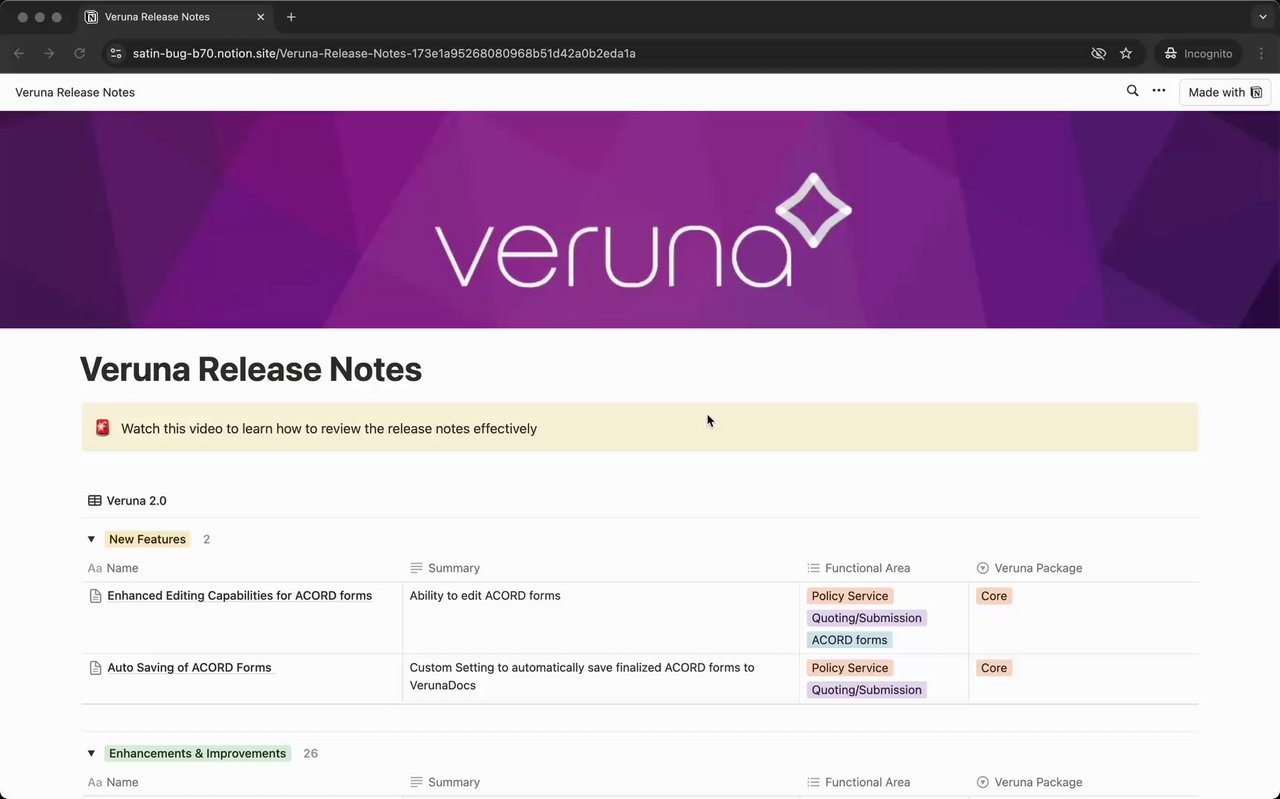
Task: Click the Name column header in New Features
Action: click(x=113, y=568)
